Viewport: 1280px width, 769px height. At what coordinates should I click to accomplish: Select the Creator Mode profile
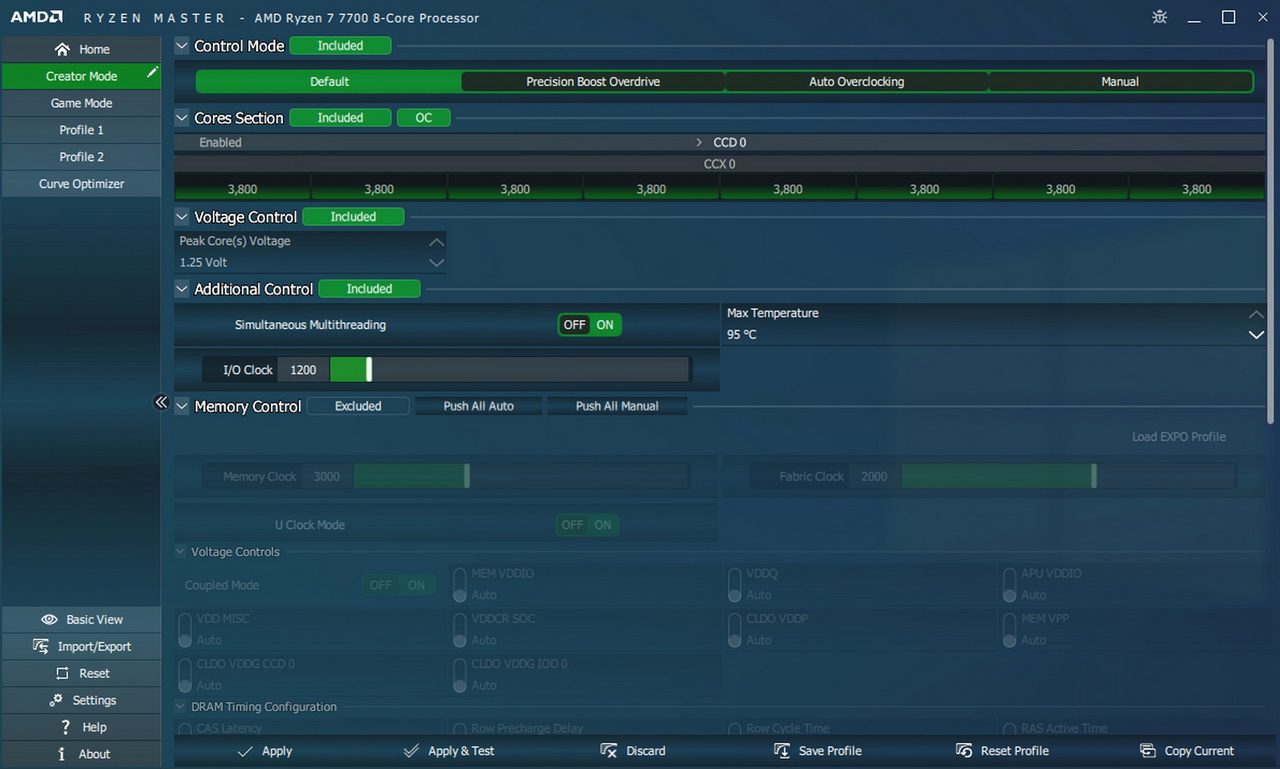[x=81, y=76]
